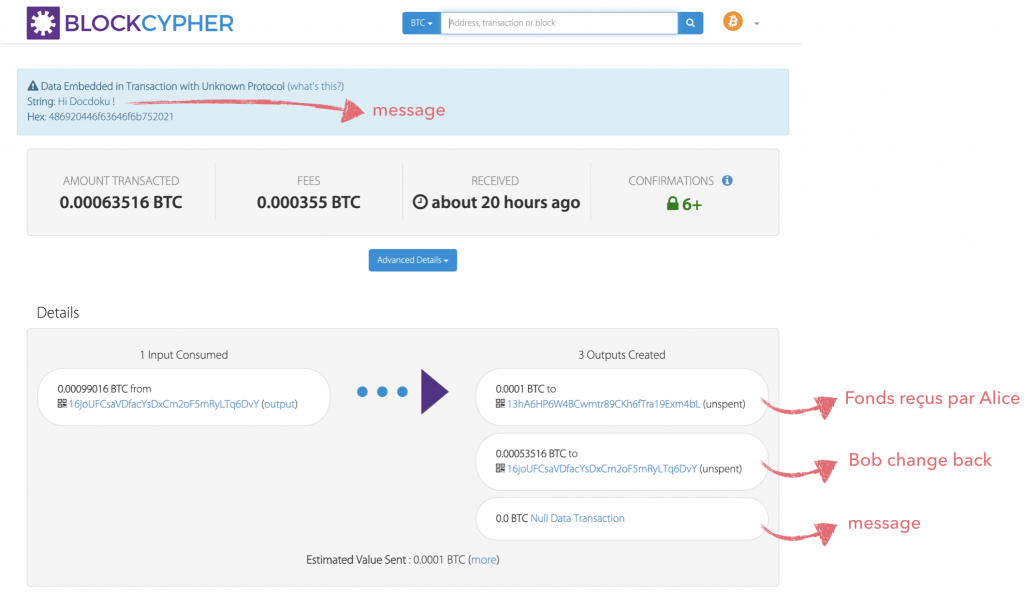The image size is (1024, 593).
Task: Click QR code icon next to 13hA6HP6W4B address
Action: [x=500, y=404]
